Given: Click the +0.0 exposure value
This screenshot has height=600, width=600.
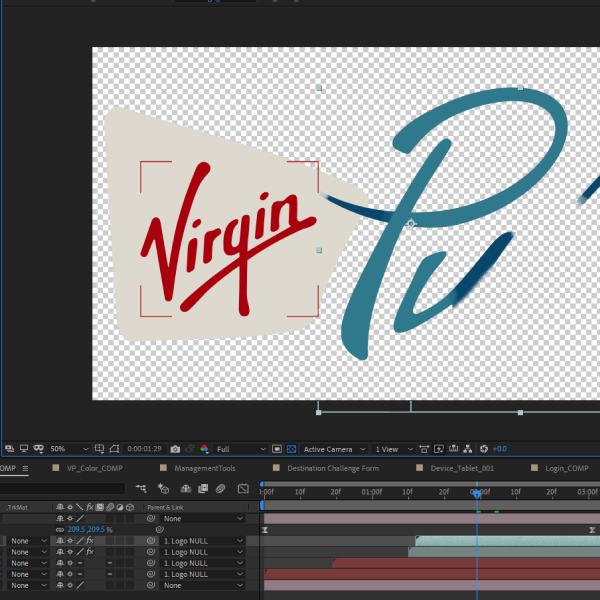Looking at the screenshot, I should point(500,449).
